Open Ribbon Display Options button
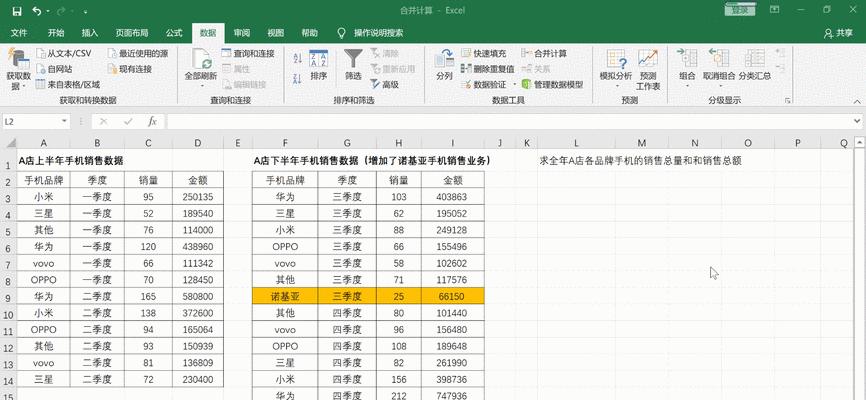 click(775, 10)
